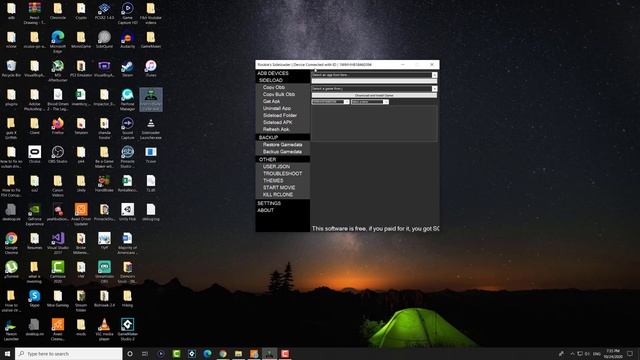Click Sideload APK in the sidebar
Screen dimensions: 640x360
coord(278,122)
